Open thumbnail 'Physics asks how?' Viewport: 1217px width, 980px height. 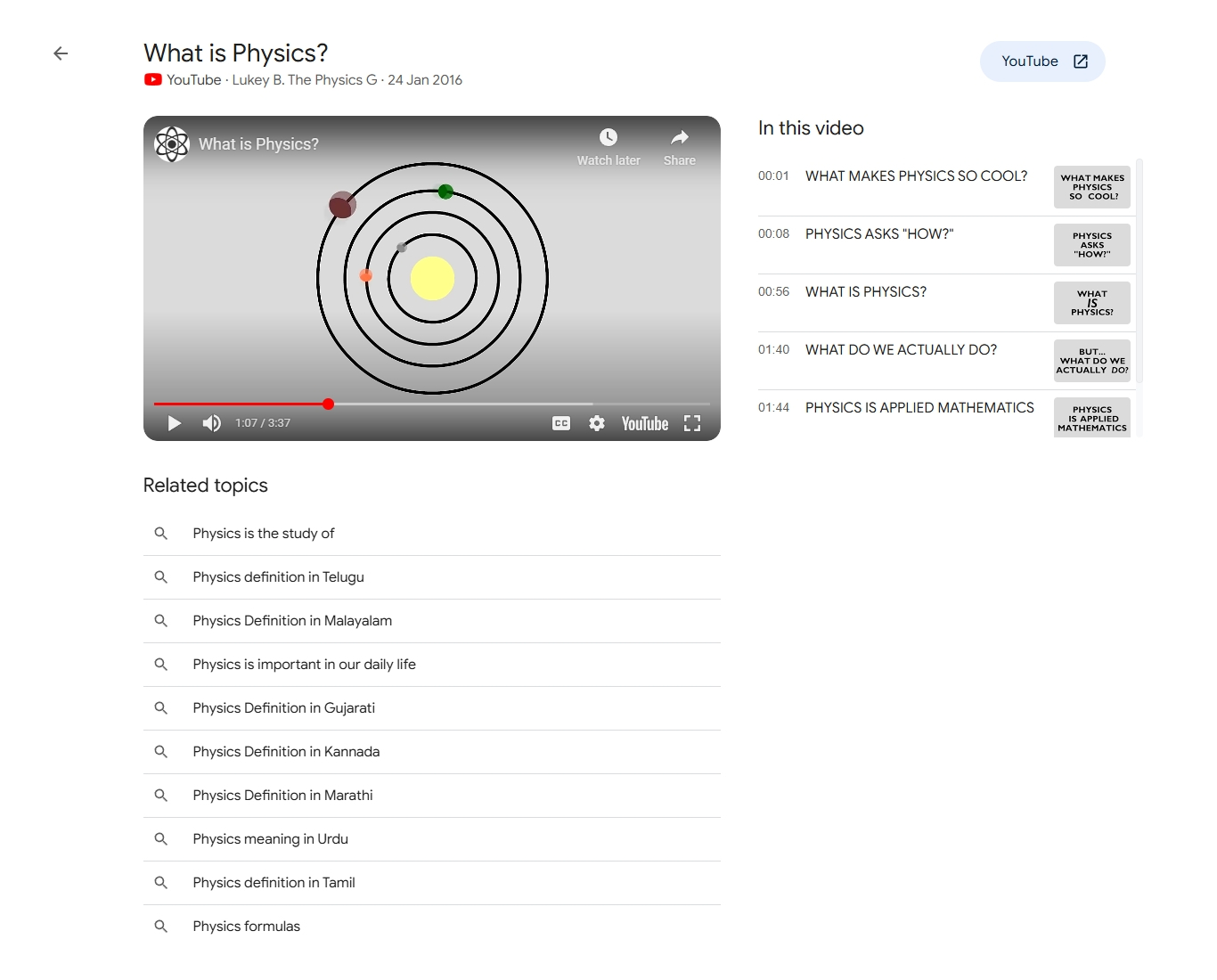point(1092,245)
